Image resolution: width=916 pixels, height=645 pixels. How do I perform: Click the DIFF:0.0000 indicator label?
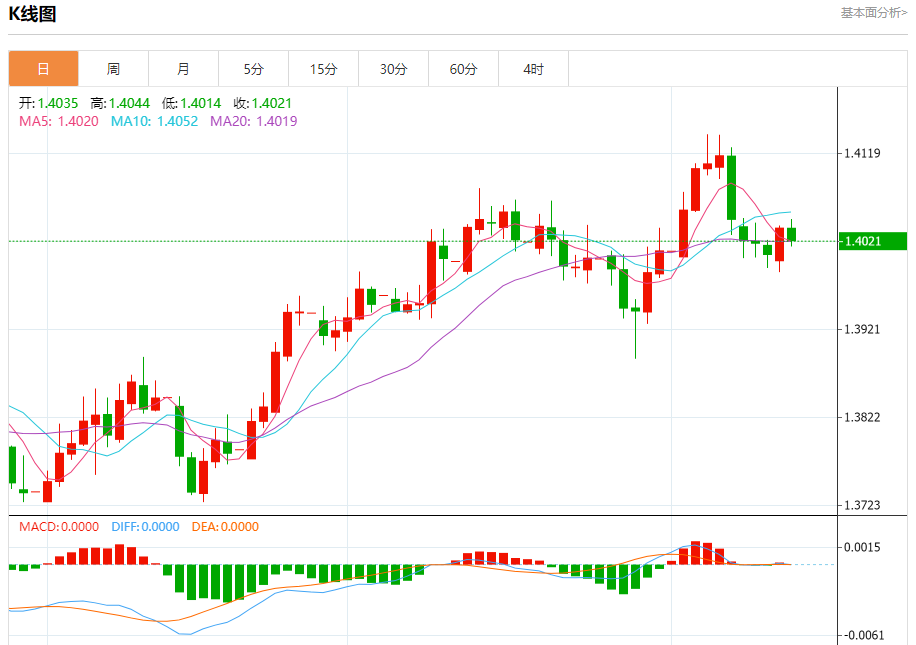tap(145, 527)
